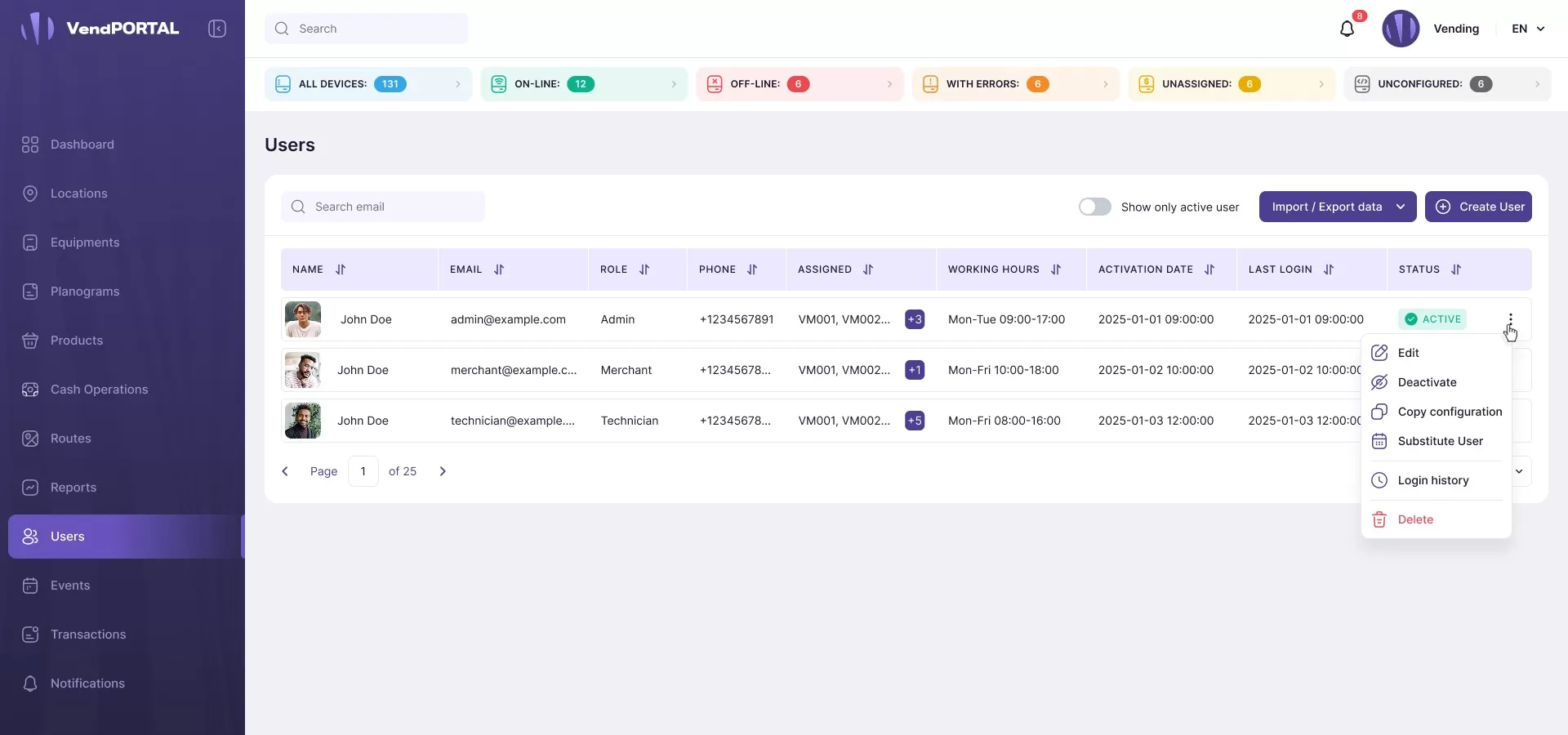This screenshot has width=1568, height=735.
Task: Click the +3 assigned devices badge
Action: click(915, 319)
